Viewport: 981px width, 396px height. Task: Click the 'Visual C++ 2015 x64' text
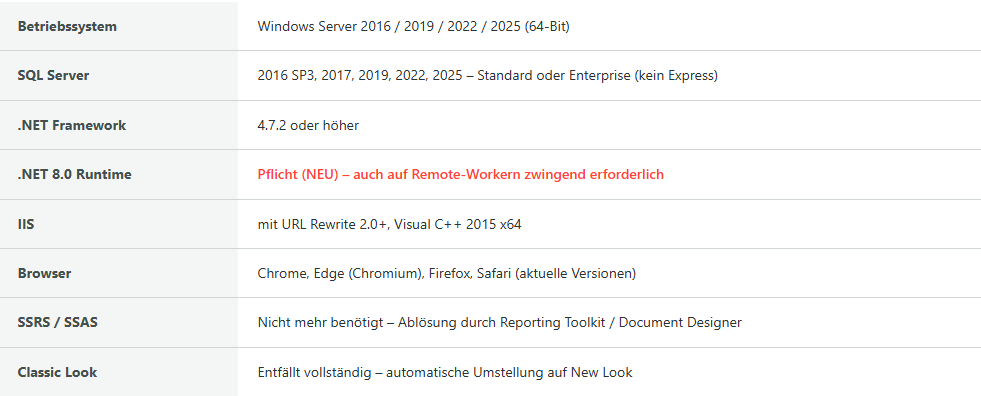458,224
